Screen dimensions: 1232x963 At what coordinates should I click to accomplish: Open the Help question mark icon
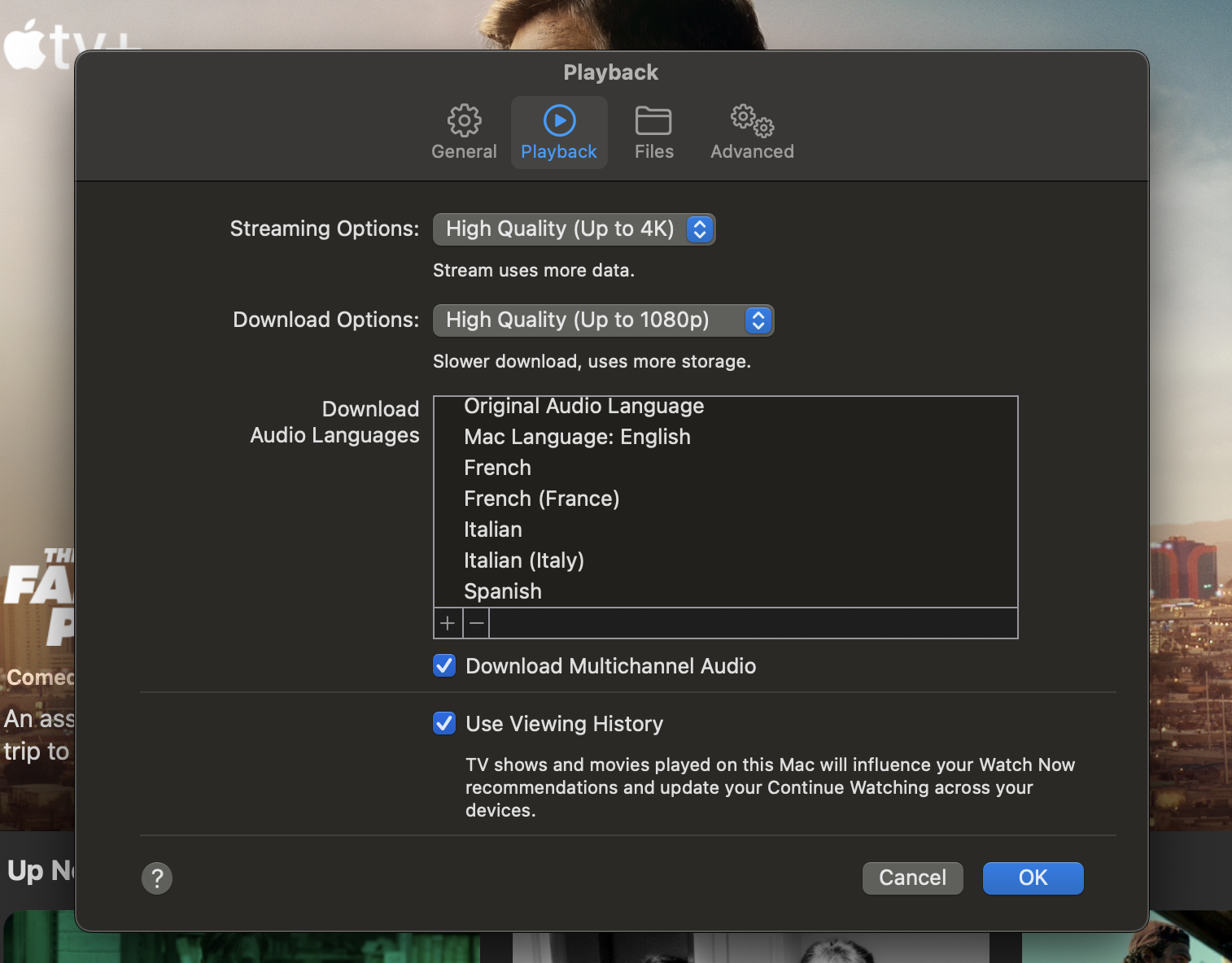pos(156,878)
